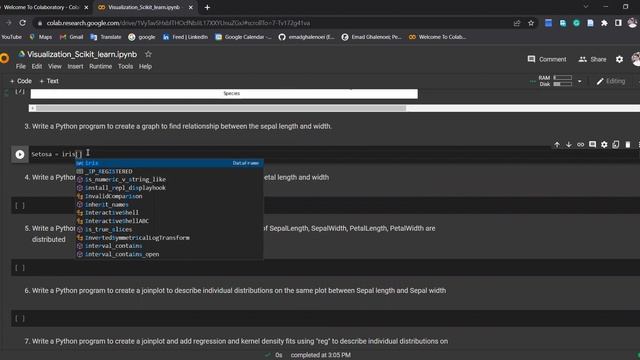This screenshot has height=360, width=640.
Task: Delete the selected cell
Action: click(x=628, y=144)
